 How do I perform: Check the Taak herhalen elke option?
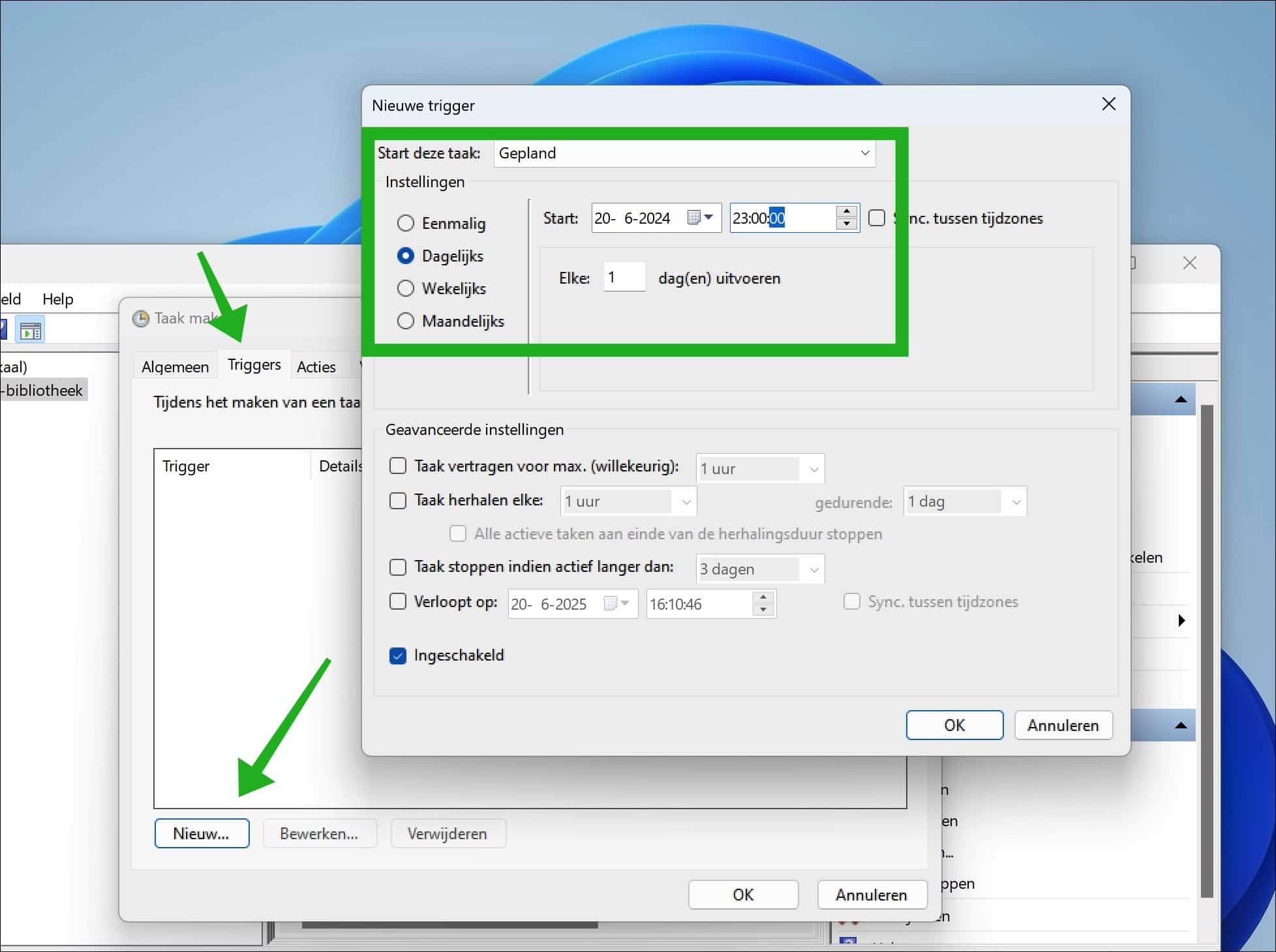tap(398, 501)
